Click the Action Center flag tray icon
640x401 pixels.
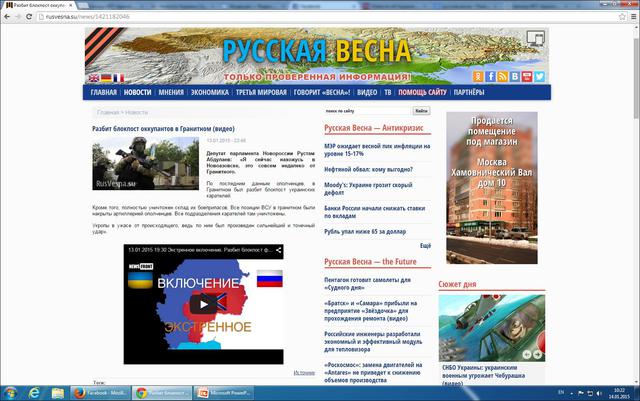(580, 393)
